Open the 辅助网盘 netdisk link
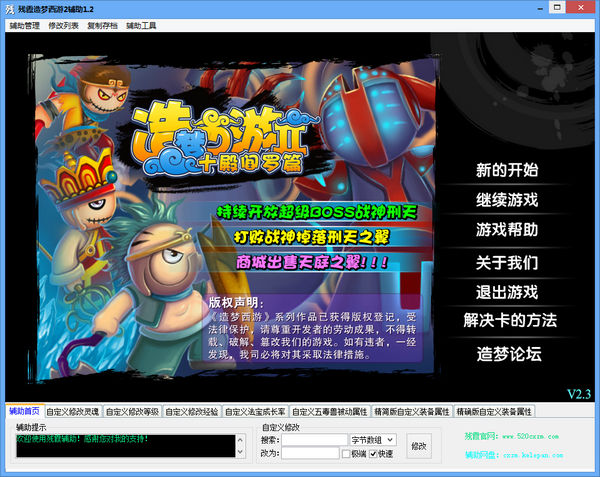600x477 pixels. pyautogui.click(x=514, y=455)
